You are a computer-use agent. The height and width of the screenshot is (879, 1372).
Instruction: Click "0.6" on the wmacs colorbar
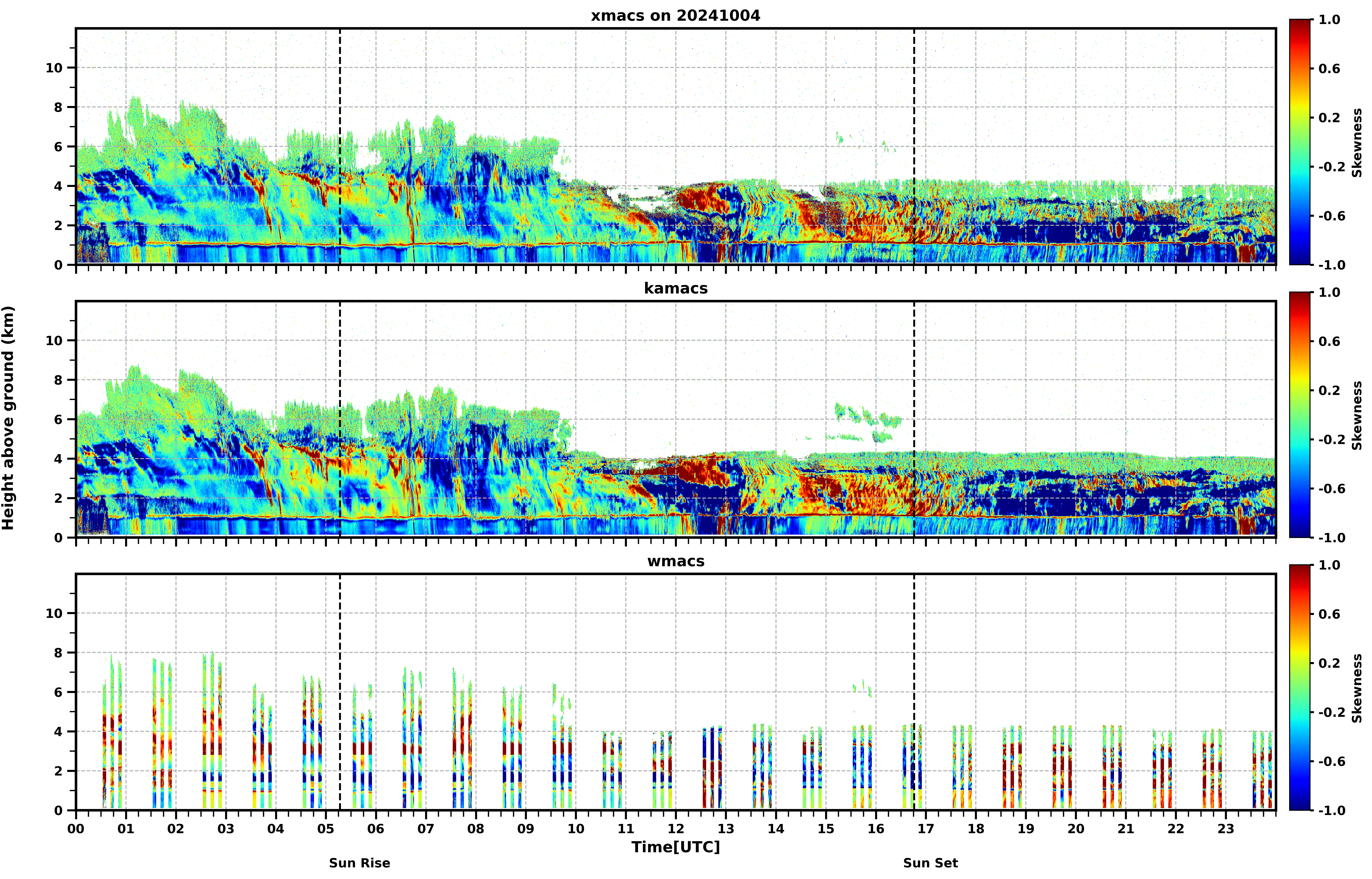(1329, 614)
